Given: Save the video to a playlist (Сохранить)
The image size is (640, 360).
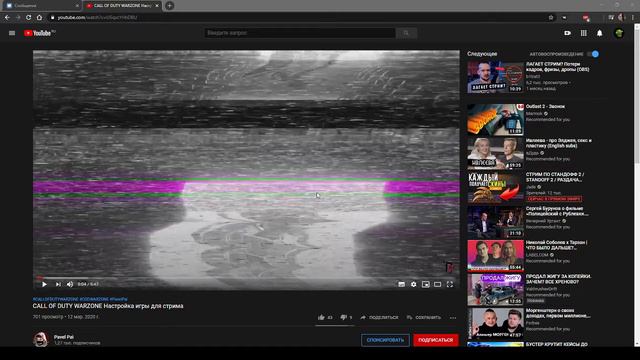Looking at the screenshot, I should click(424, 317).
